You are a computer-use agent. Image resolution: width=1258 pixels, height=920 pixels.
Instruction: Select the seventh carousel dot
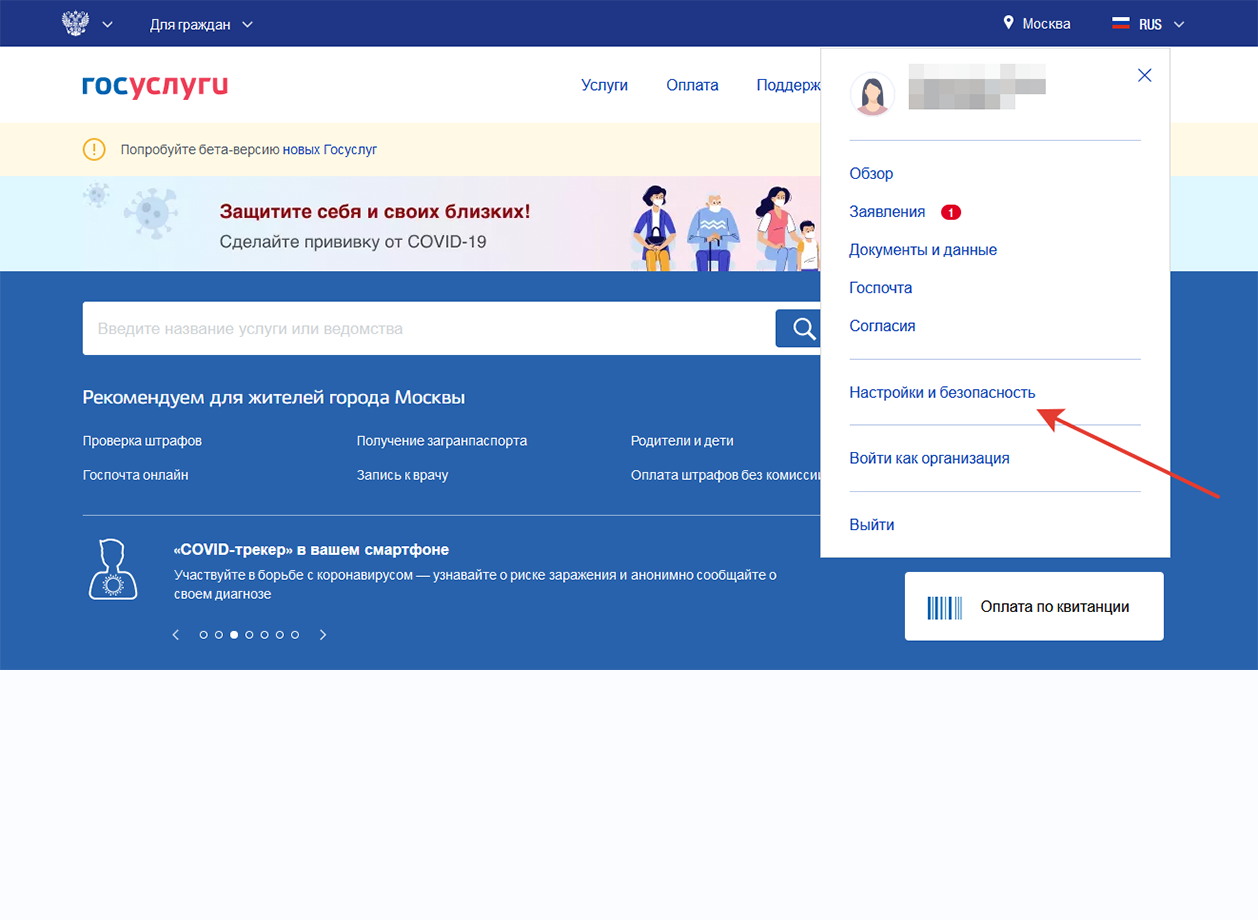295,635
